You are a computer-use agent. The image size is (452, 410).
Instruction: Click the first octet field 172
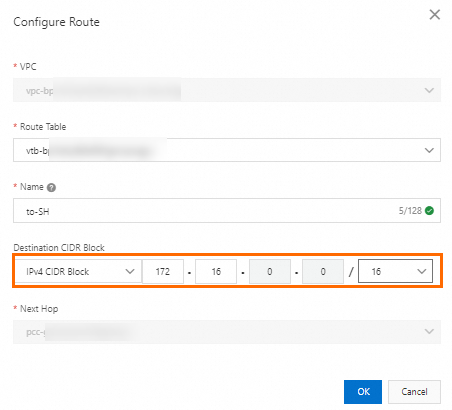click(163, 271)
